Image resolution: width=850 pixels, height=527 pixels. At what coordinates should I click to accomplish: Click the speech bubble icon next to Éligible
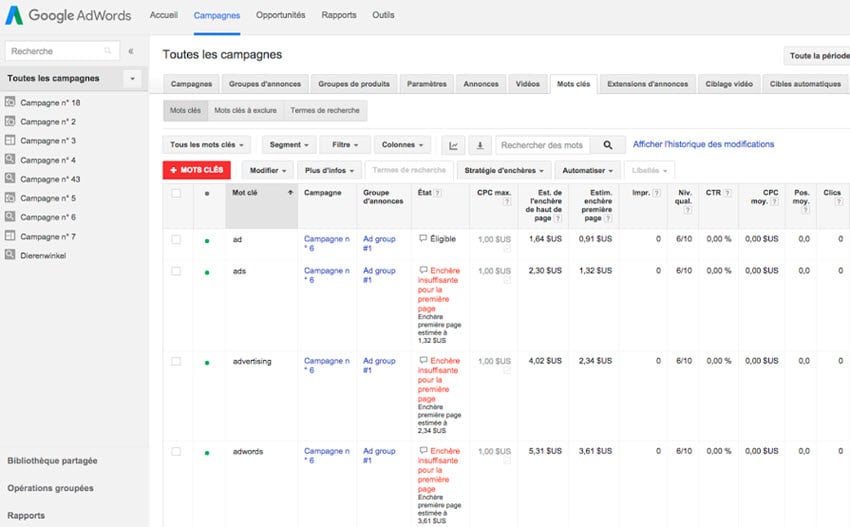pos(423,239)
